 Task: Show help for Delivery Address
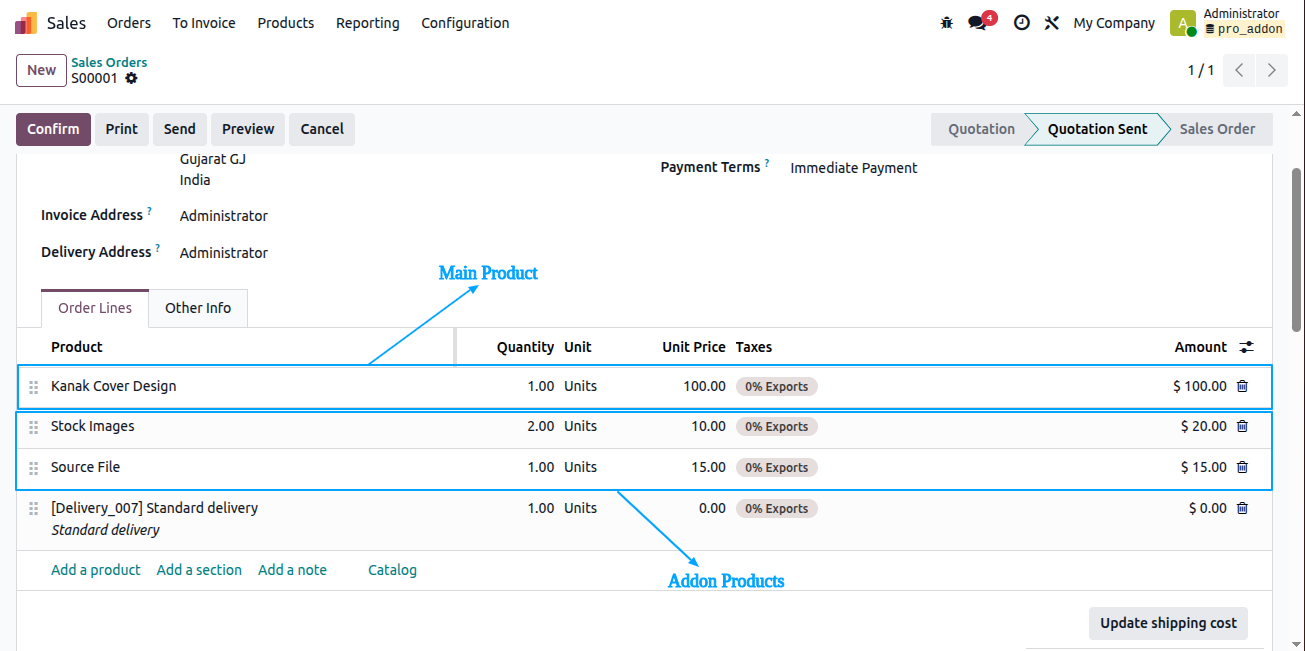click(x=157, y=248)
